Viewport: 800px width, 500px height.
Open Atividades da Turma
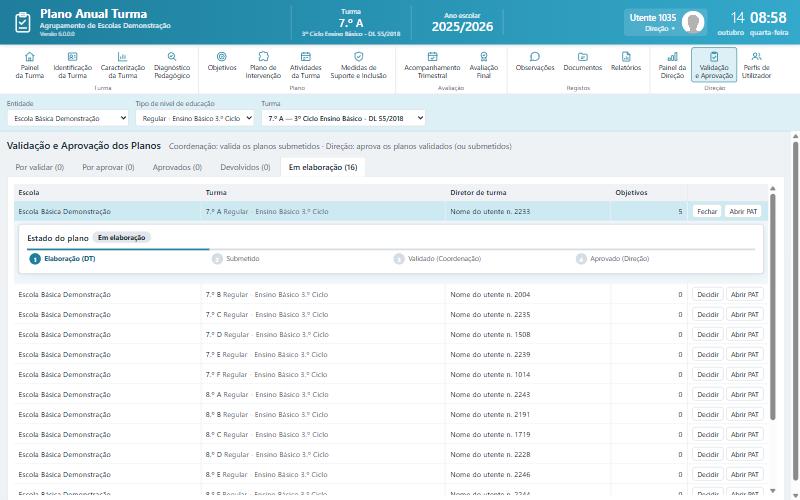point(306,65)
